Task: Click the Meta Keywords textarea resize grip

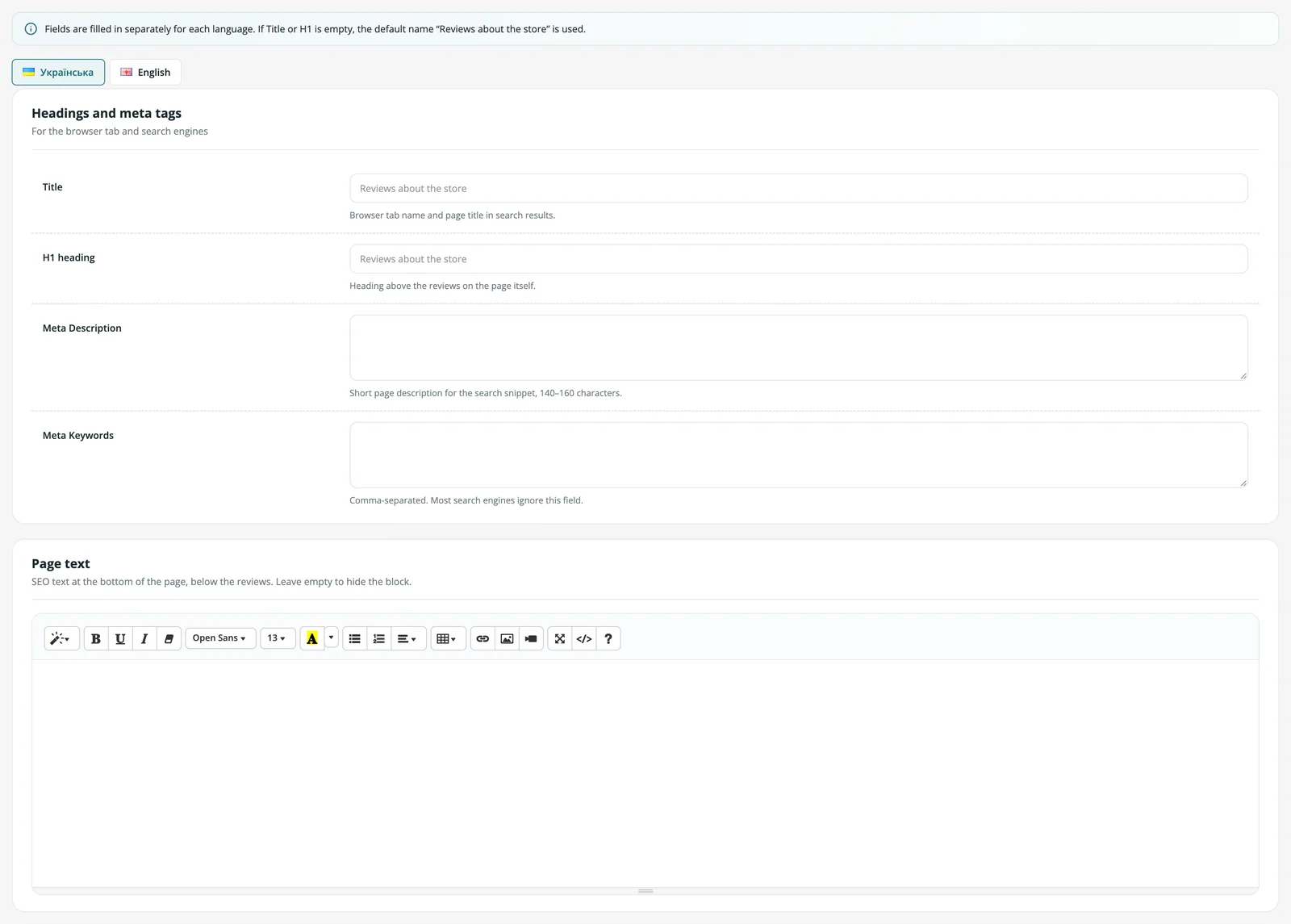Action: (1243, 483)
